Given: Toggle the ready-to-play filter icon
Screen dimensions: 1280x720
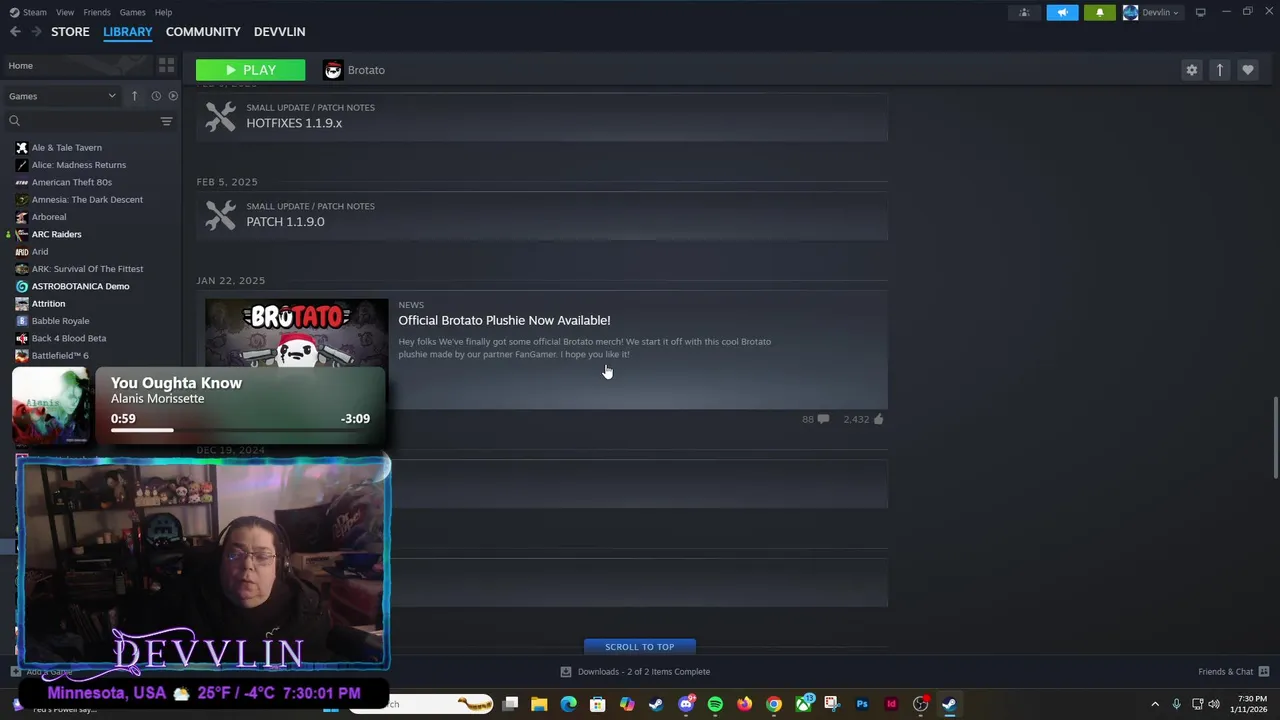Looking at the screenshot, I should point(173,96).
